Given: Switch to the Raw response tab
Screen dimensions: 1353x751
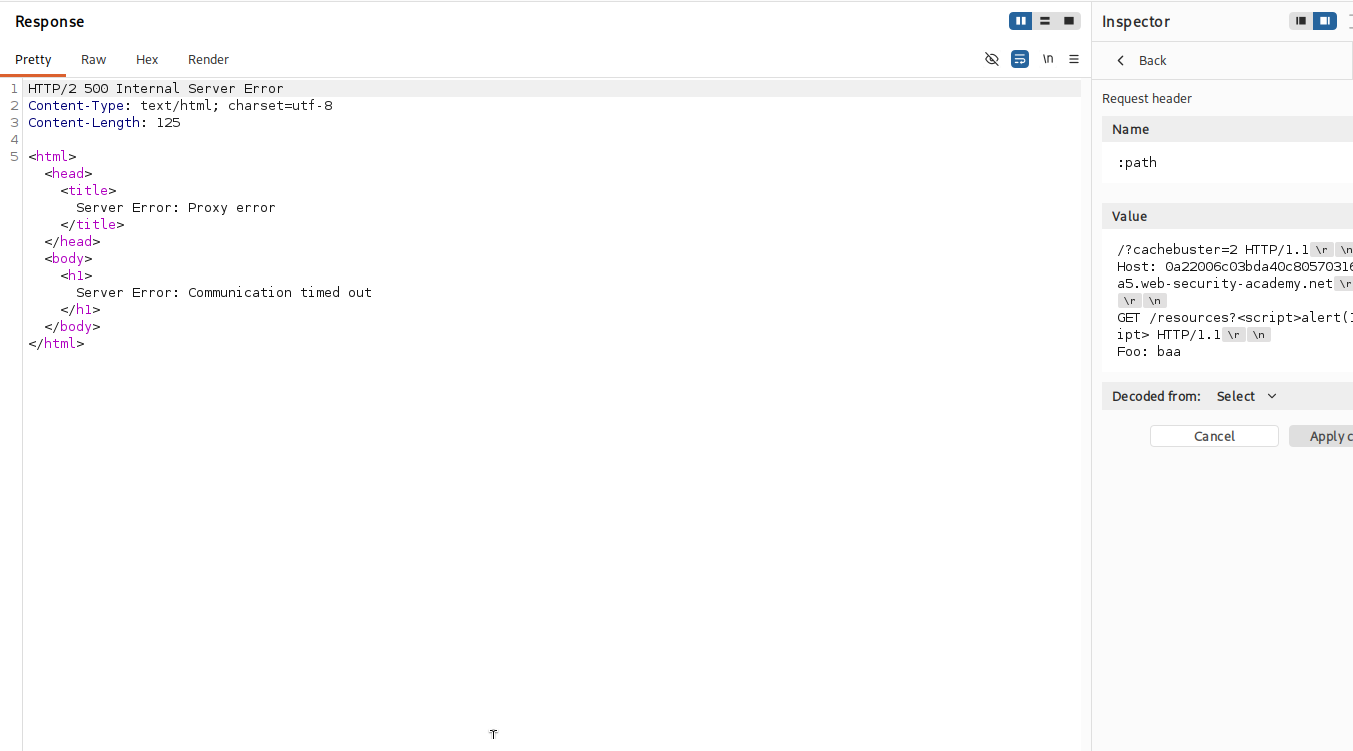Looking at the screenshot, I should click(94, 59).
